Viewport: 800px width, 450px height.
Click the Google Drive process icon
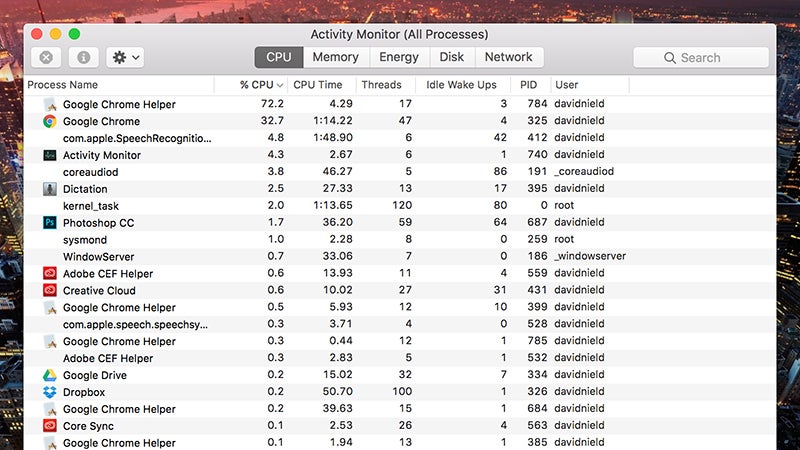[x=49, y=375]
